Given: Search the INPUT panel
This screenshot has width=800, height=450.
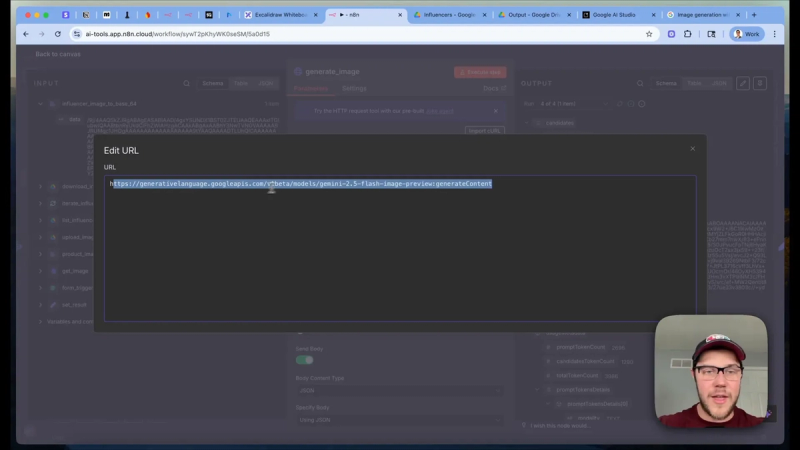Looking at the screenshot, I should pyautogui.click(x=186, y=83).
